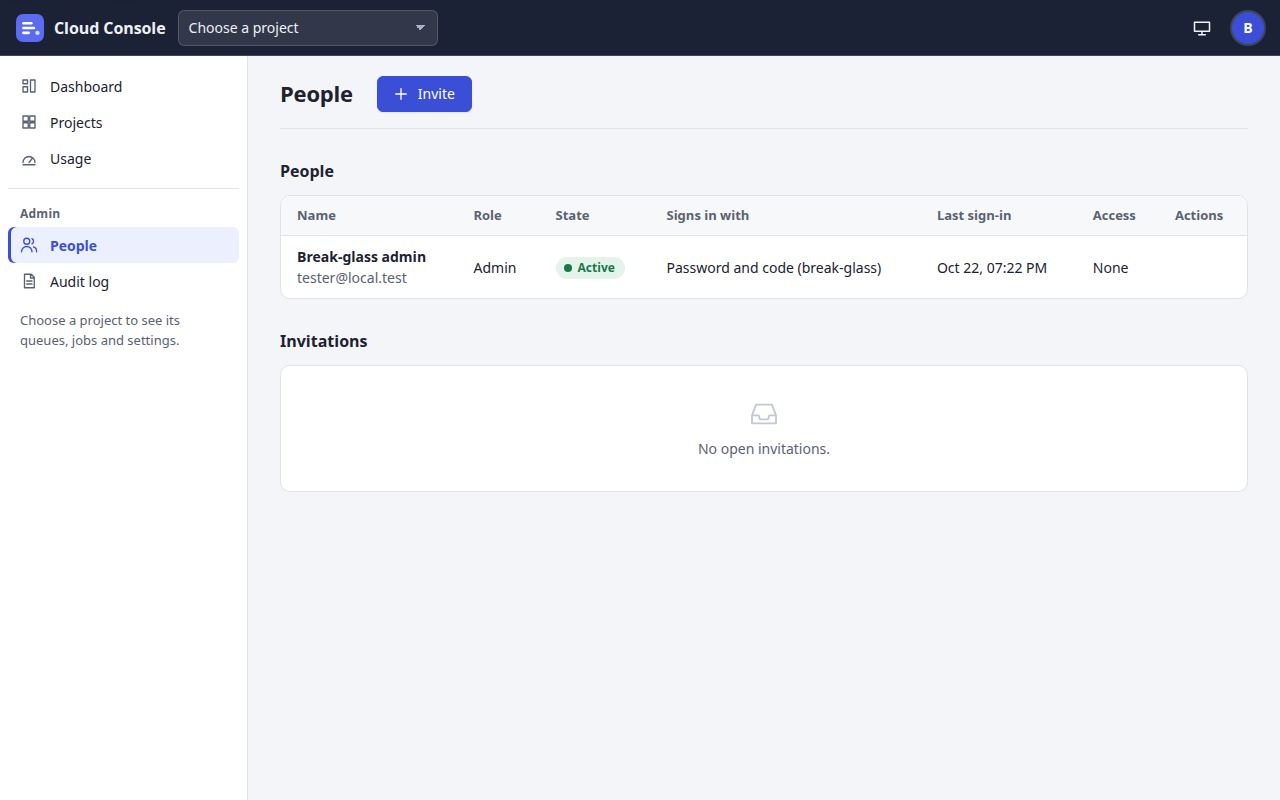Click the Active status badge
The image size is (1280, 800).
(590, 268)
